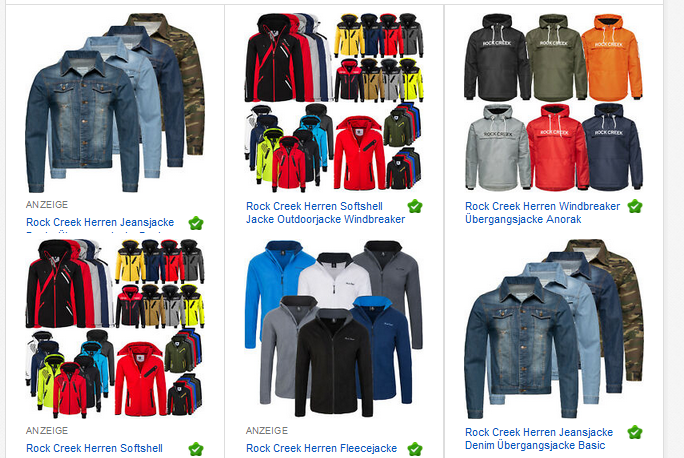Screen dimensions: 684x458
Task: Click the ANZEIGE label above the top-left Jeansjacke listing
Action: [47, 205]
